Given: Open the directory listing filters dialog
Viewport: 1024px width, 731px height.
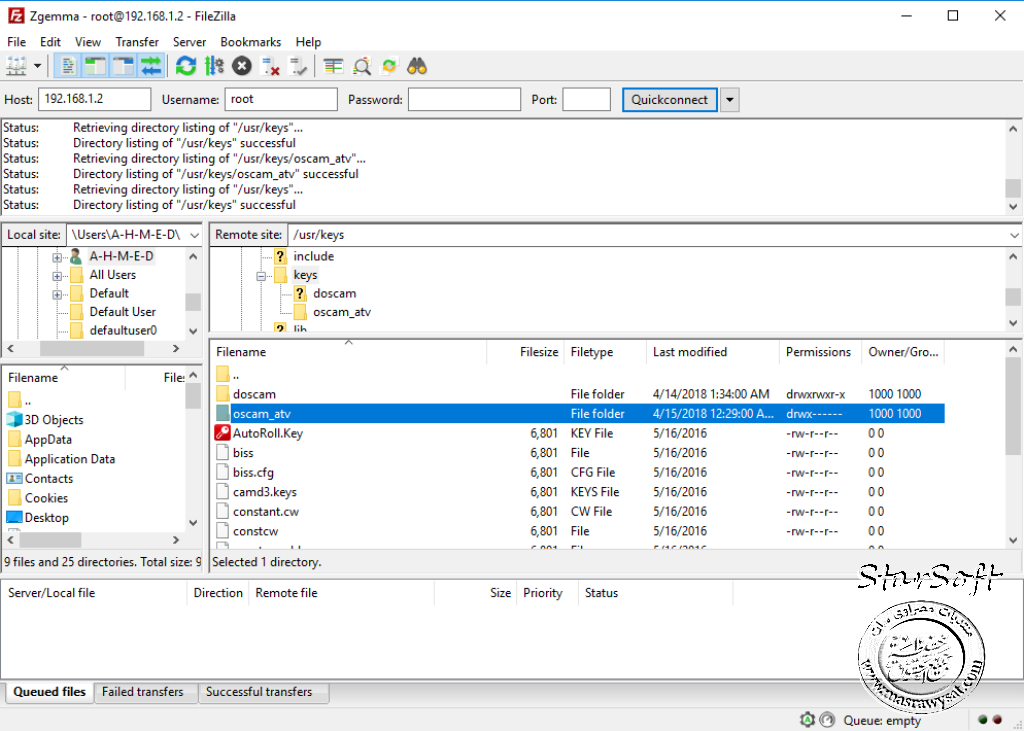Looking at the screenshot, I should coord(334,66).
